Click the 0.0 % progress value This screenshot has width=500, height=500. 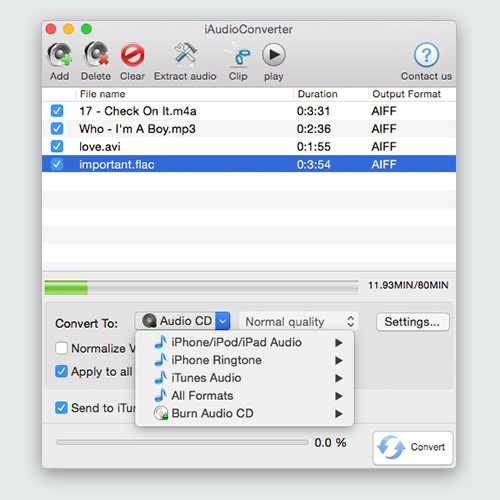pyautogui.click(x=330, y=443)
